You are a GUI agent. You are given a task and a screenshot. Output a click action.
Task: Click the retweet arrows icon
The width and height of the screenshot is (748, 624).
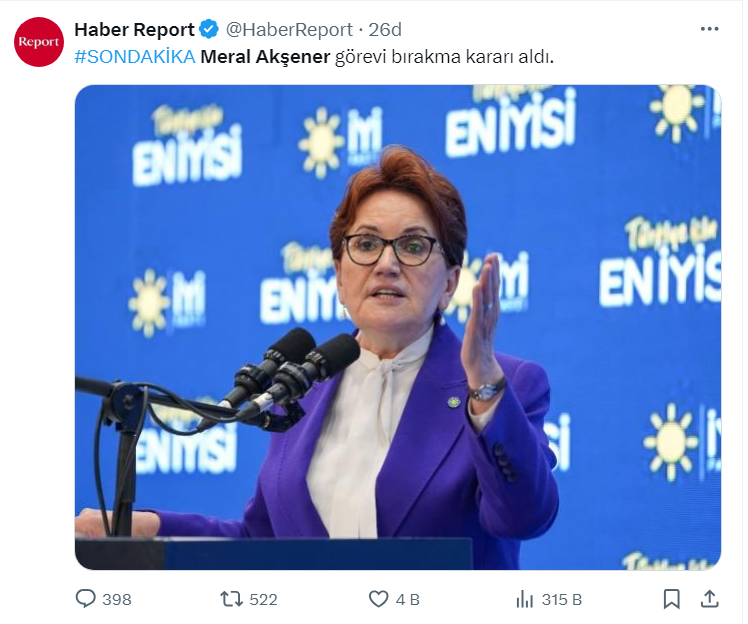coord(231,599)
